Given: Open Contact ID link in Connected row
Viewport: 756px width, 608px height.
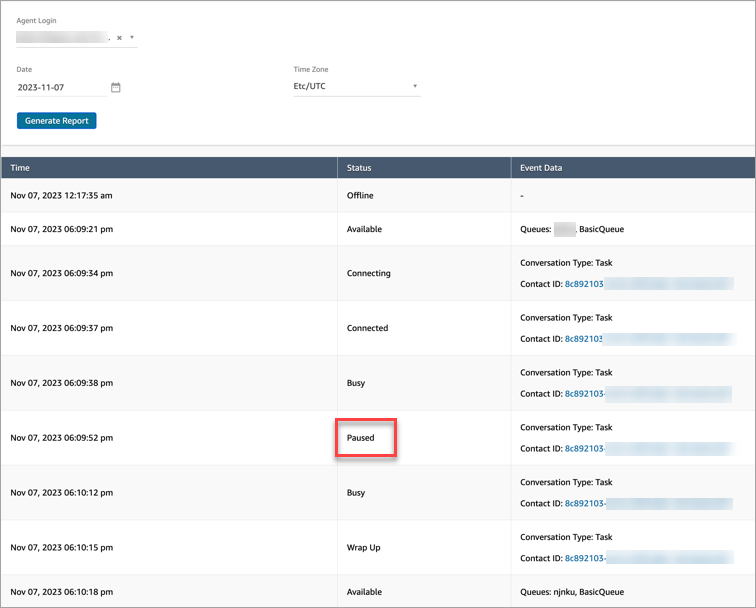Looking at the screenshot, I should point(584,339).
